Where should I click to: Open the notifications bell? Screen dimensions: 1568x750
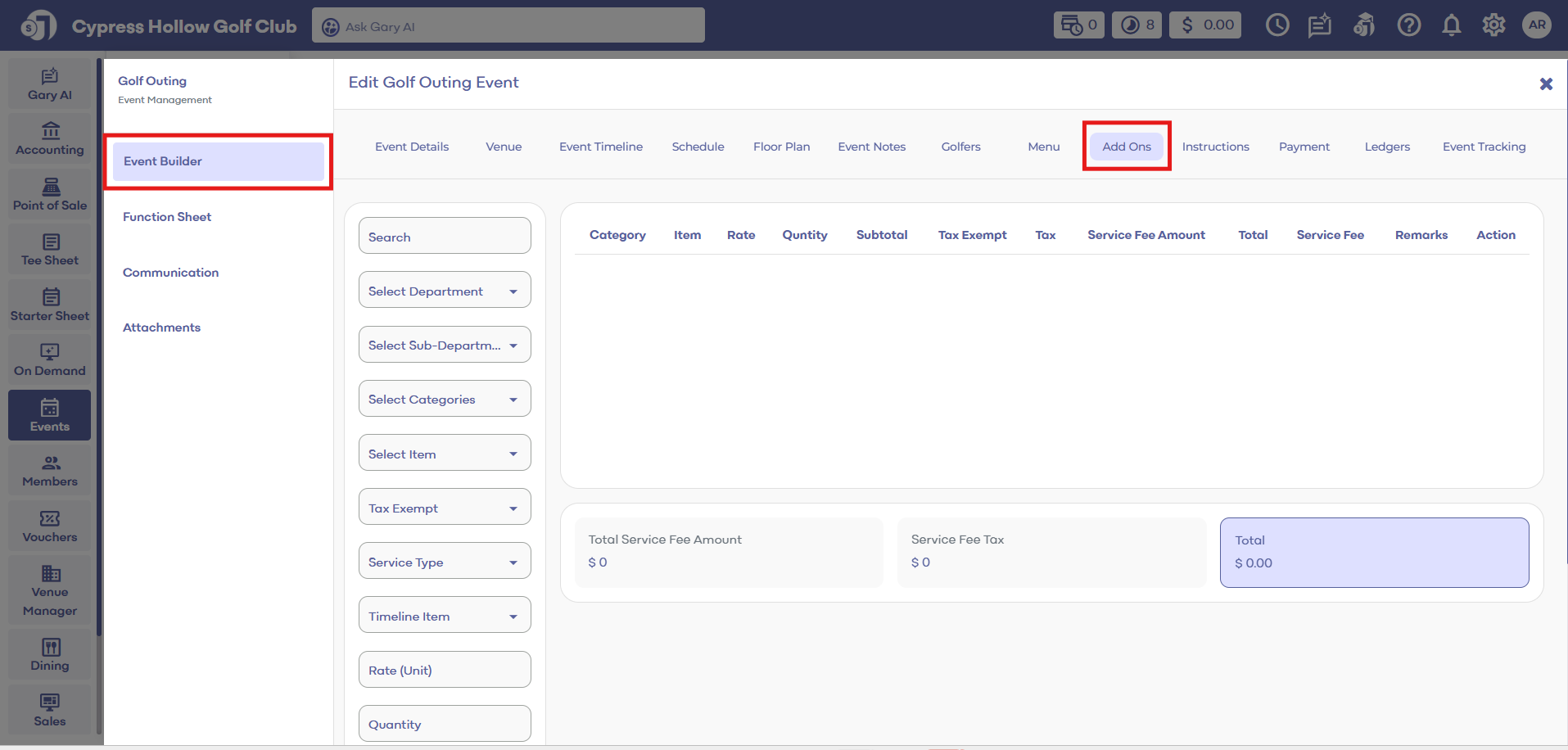click(x=1451, y=25)
